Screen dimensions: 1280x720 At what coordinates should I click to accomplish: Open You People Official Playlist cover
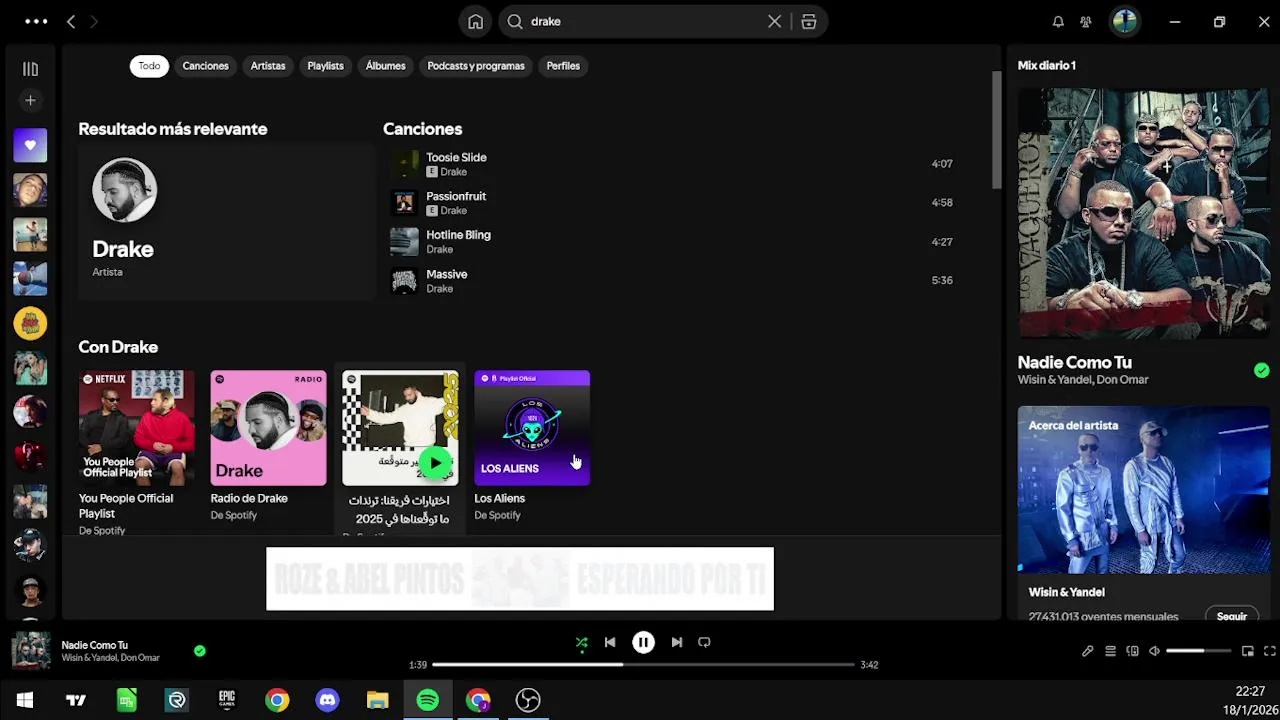point(137,428)
